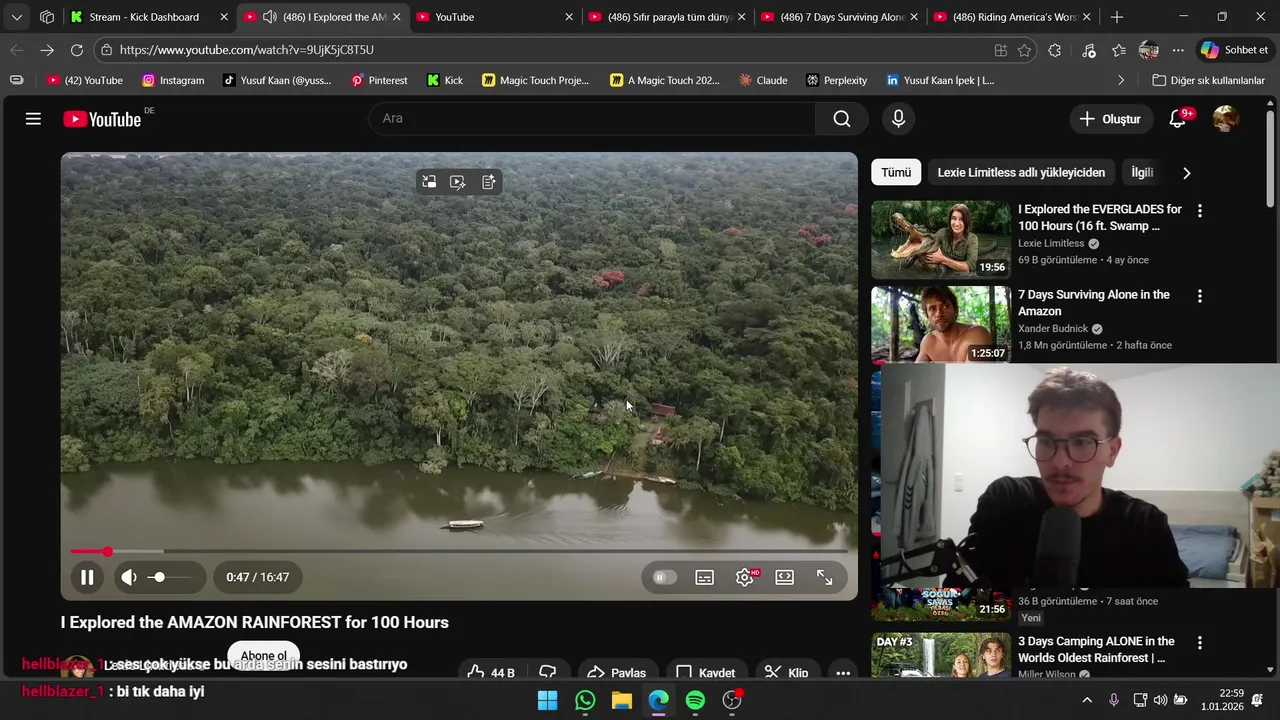This screenshot has width=1280, height=720.
Task: Expand 'Diğer sık kullanılanlar' folder
Action: click(x=1208, y=80)
